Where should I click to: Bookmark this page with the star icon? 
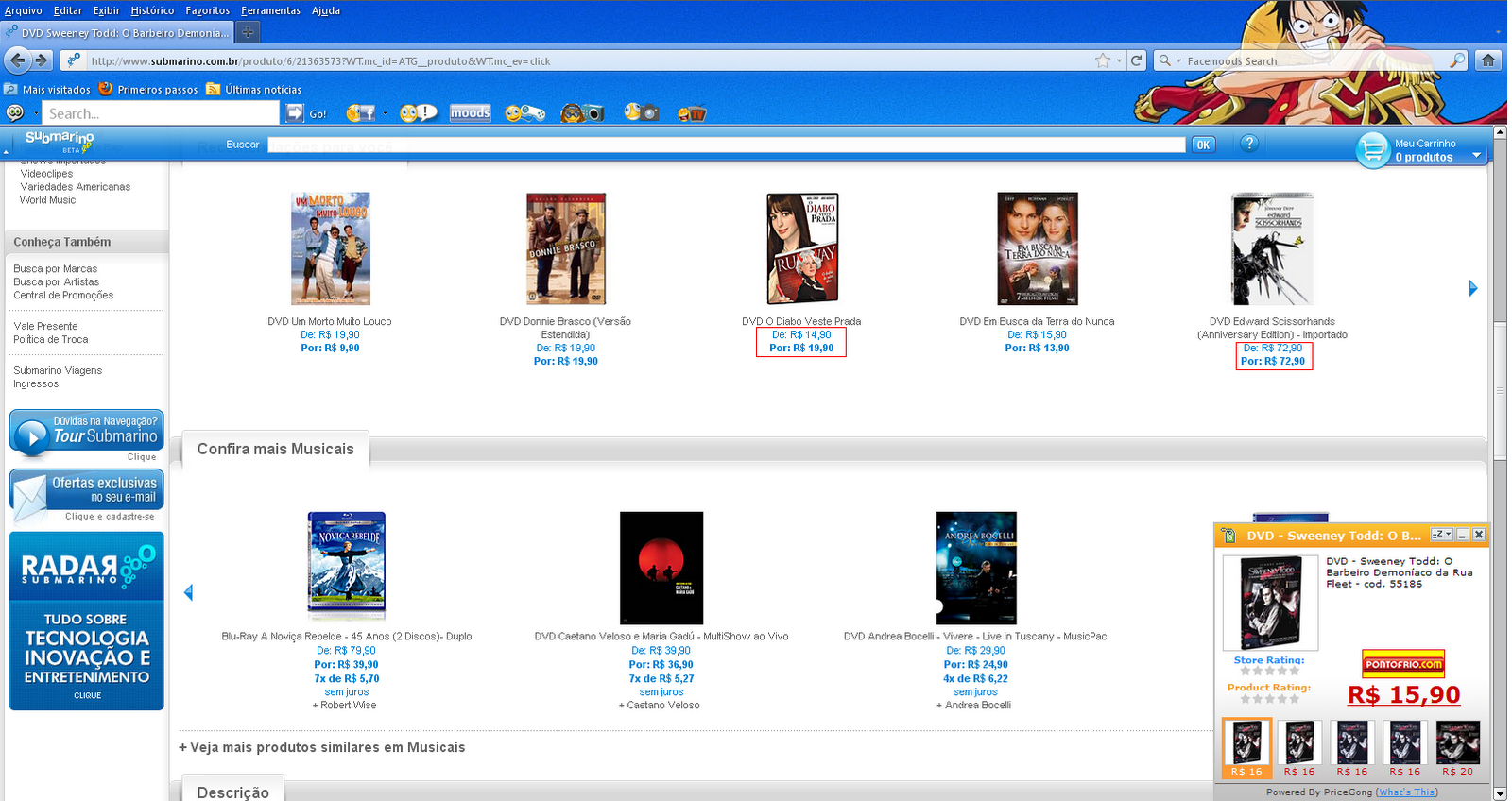click(x=1103, y=60)
